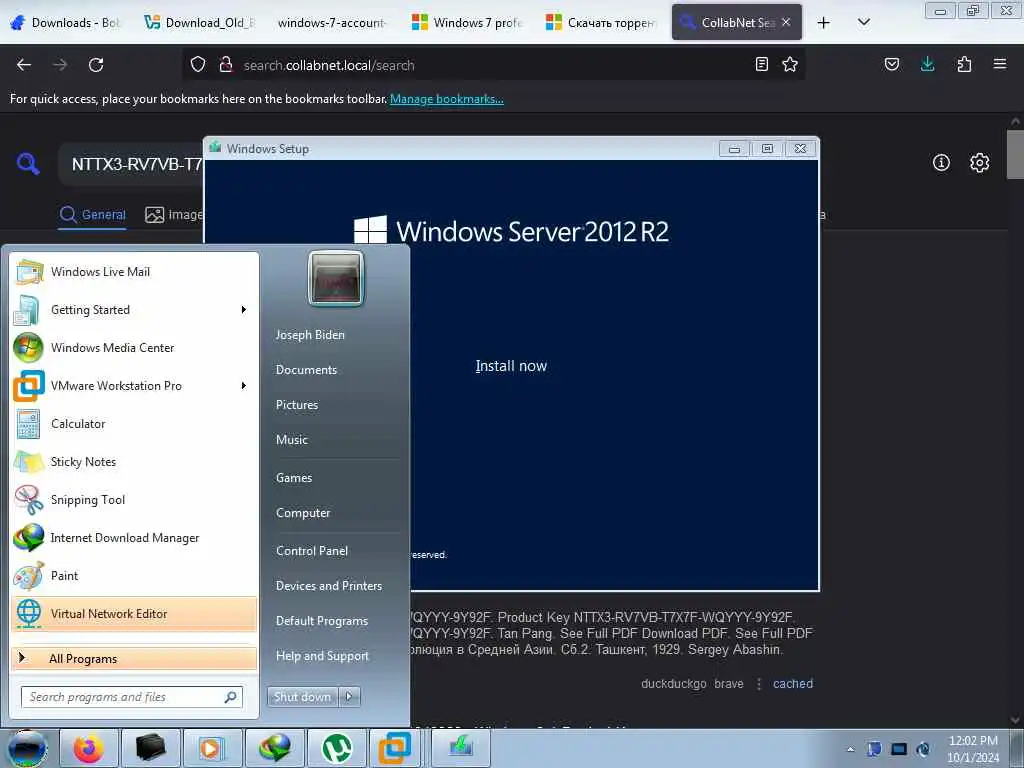1024x768 pixels.
Task: Open uTorrent from the taskbar
Action: 336,748
